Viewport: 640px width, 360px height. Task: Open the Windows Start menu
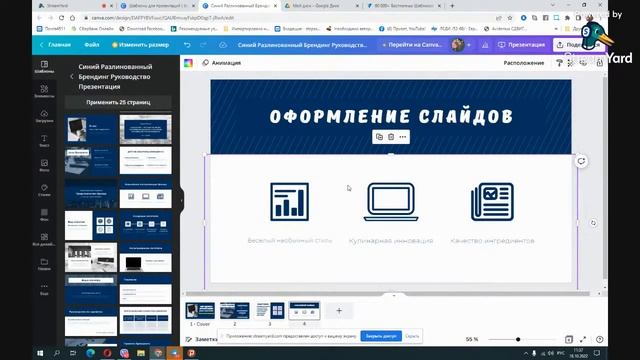point(40,353)
